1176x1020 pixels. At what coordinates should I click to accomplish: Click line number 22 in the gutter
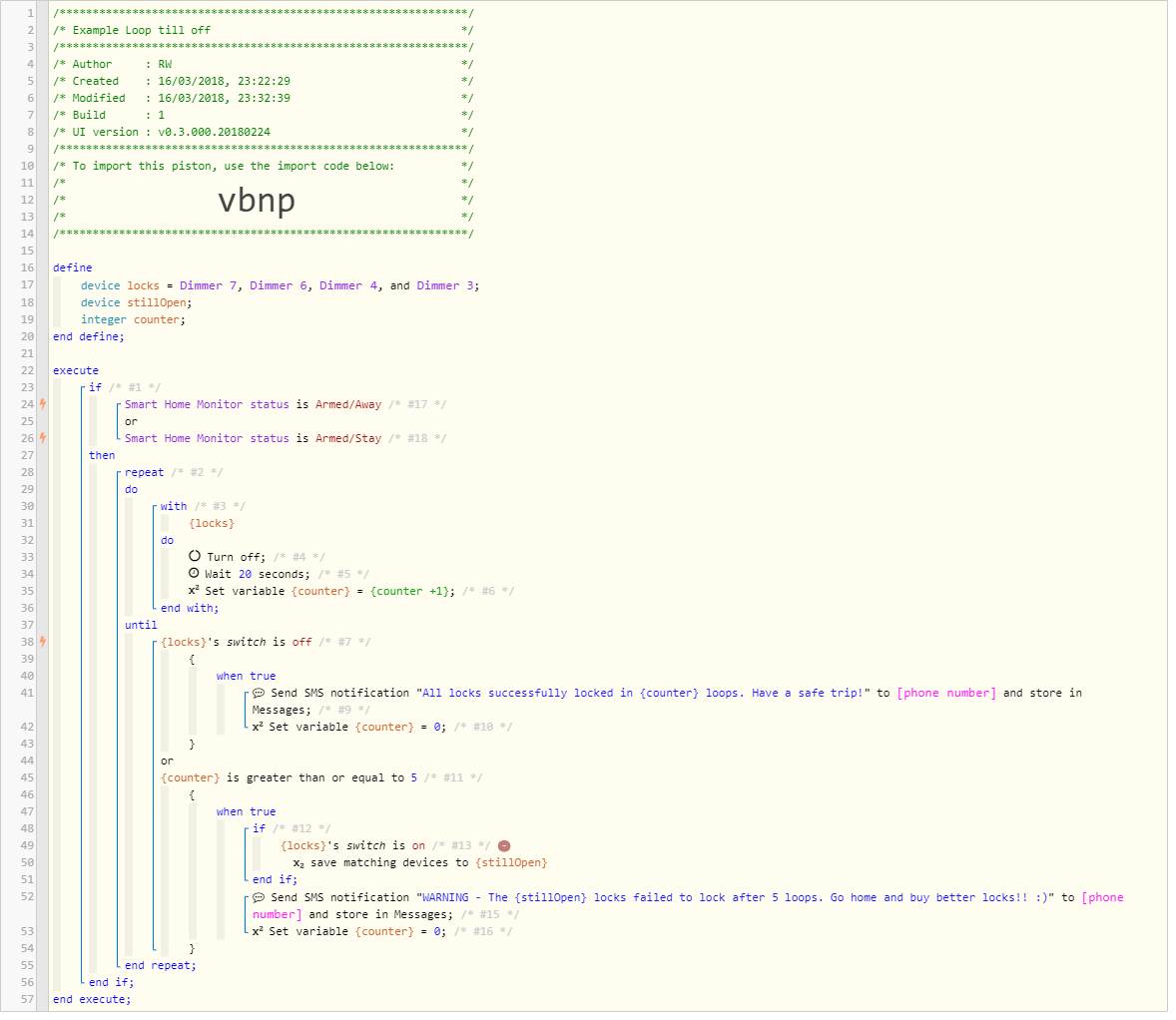[x=27, y=372]
